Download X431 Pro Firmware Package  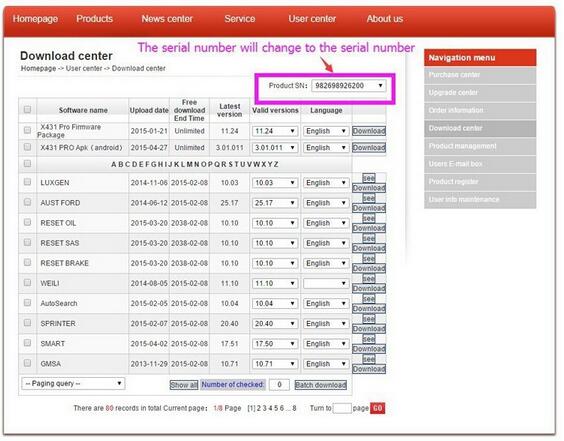369,131
